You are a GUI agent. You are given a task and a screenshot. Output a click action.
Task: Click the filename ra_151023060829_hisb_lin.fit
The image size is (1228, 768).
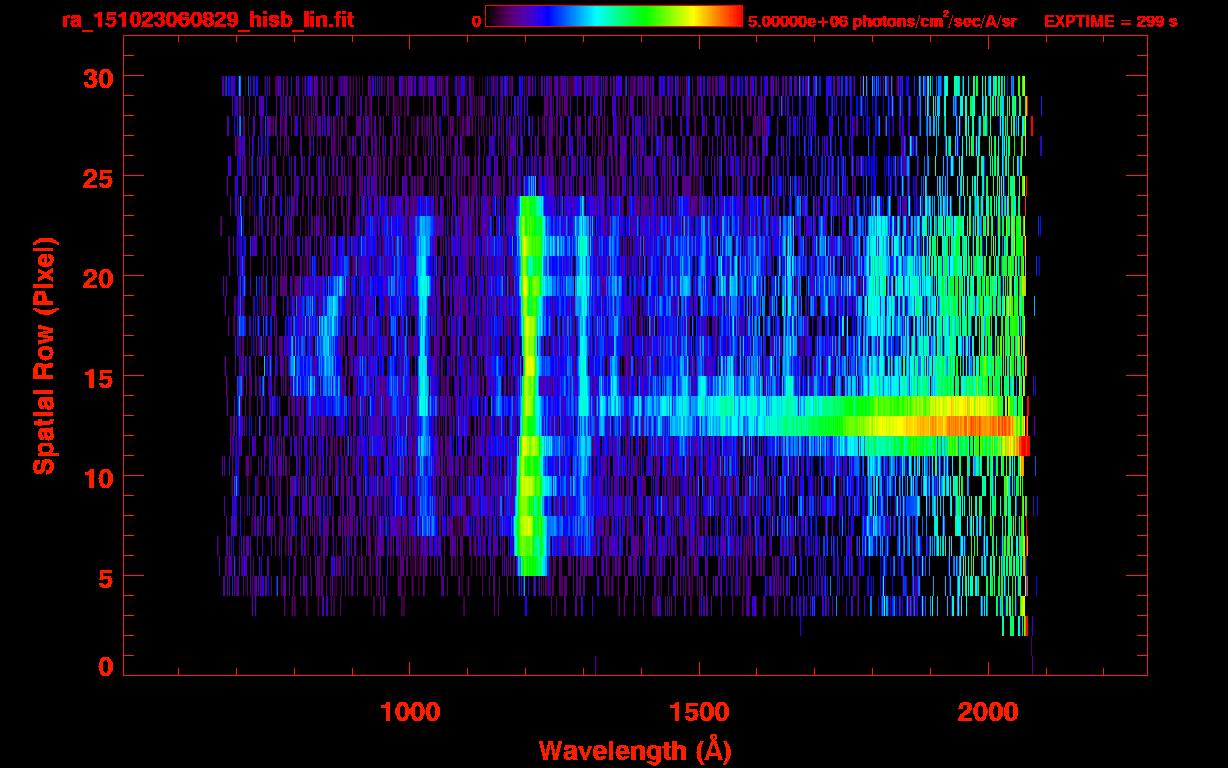tap(207, 20)
